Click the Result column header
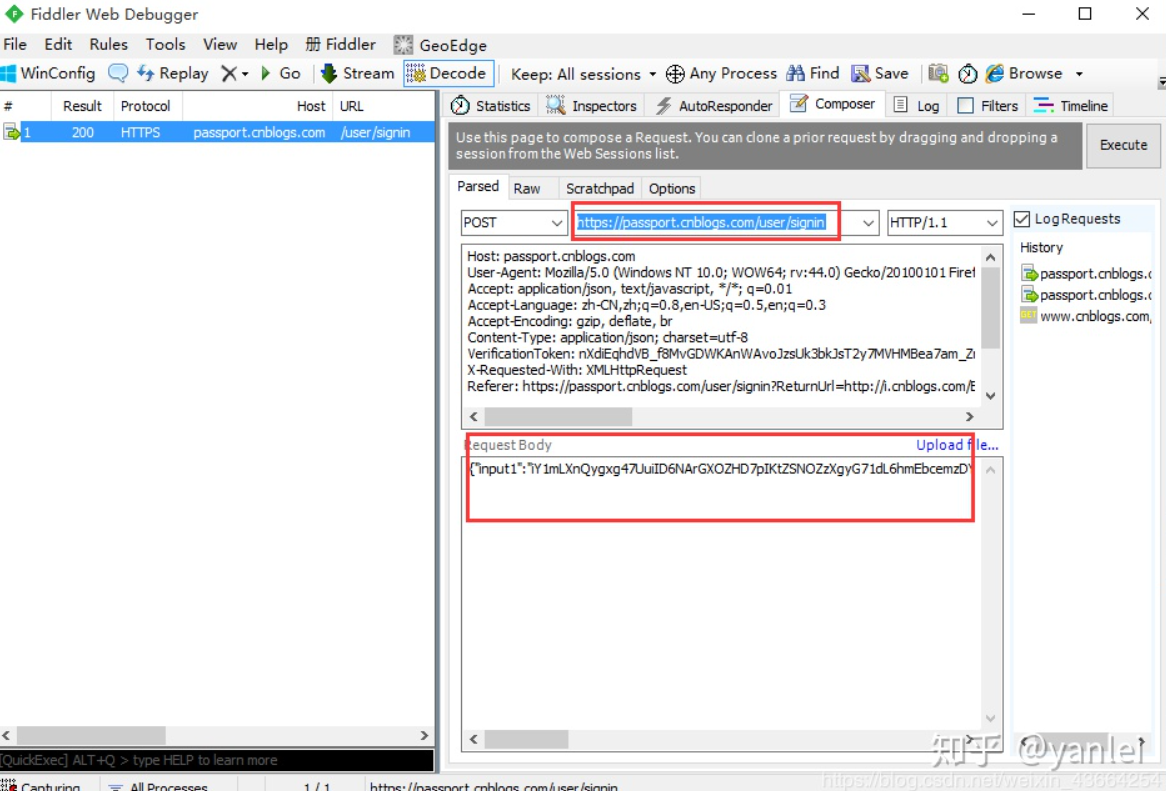Image resolution: width=1166 pixels, height=791 pixels. pyautogui.click(x=82, y=106)
